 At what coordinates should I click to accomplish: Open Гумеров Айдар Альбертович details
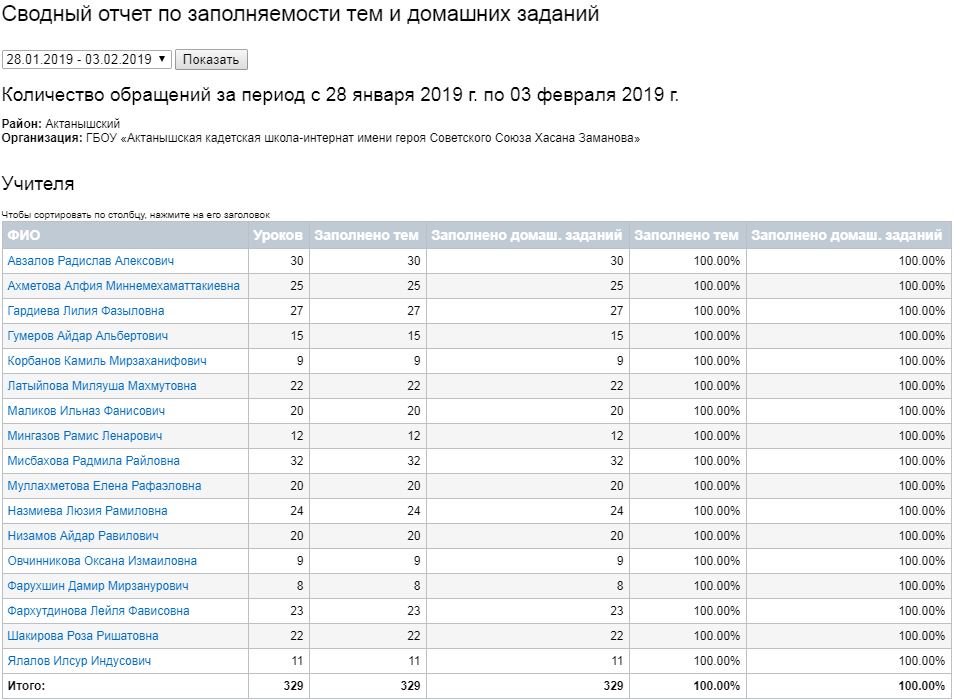[87, 336]
